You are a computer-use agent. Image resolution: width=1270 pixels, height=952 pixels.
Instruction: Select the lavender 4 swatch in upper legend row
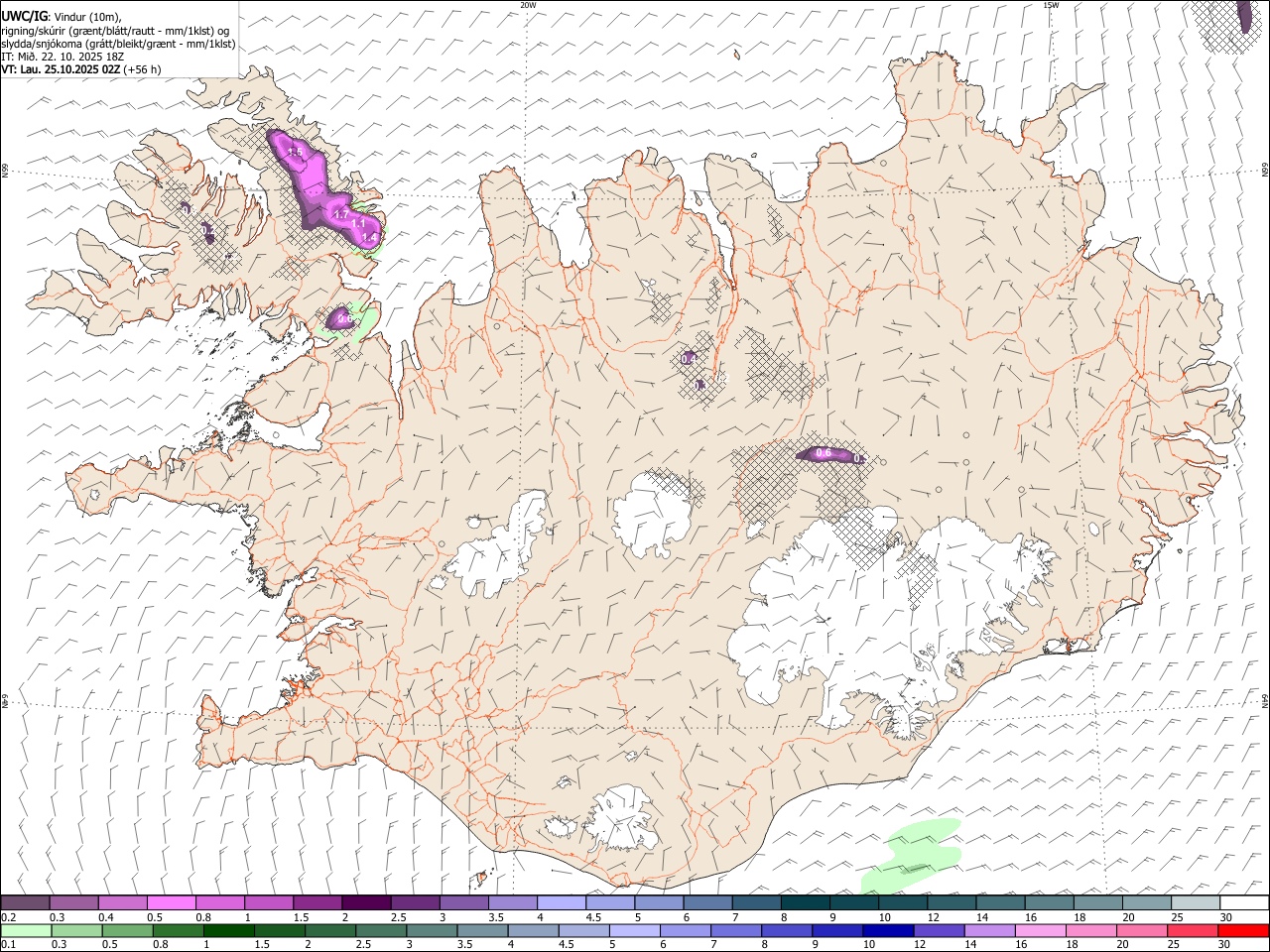point(562,903)
